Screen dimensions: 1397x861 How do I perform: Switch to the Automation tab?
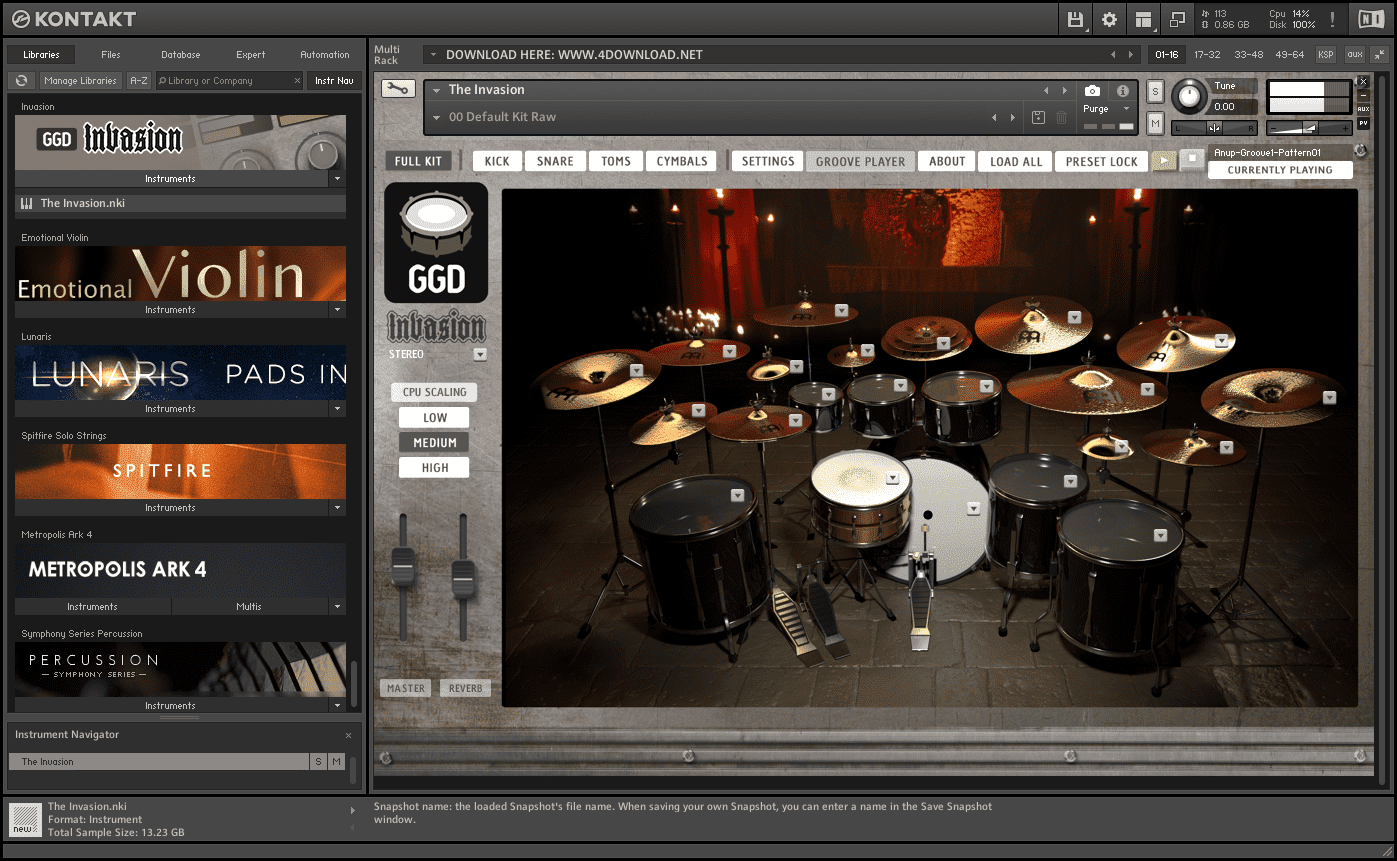click(x=325, y=54)
